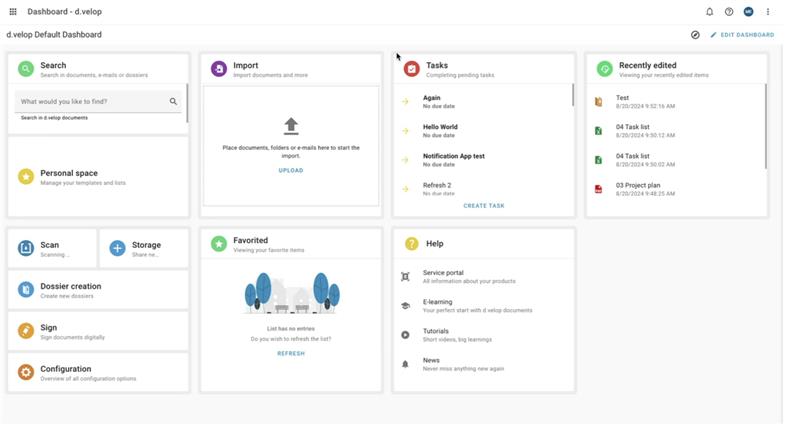Image resolution: width=800 pixels, height=435 pixels.
Task: Click the Recently edited scrollbar
Action: coord(765,126)
